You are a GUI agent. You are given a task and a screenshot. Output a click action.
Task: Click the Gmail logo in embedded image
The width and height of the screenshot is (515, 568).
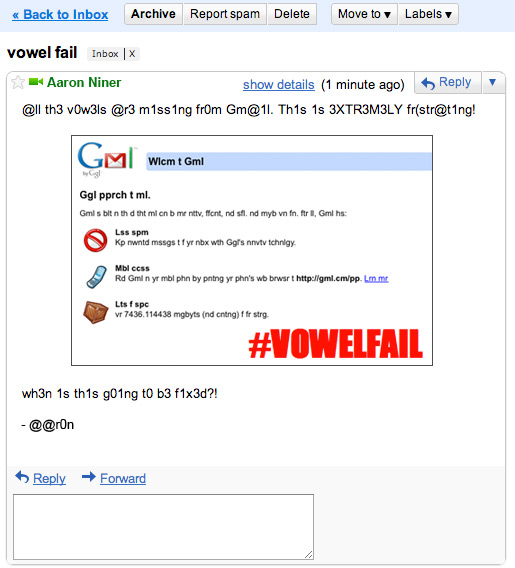pyautogui.click(x=108, y=159)
